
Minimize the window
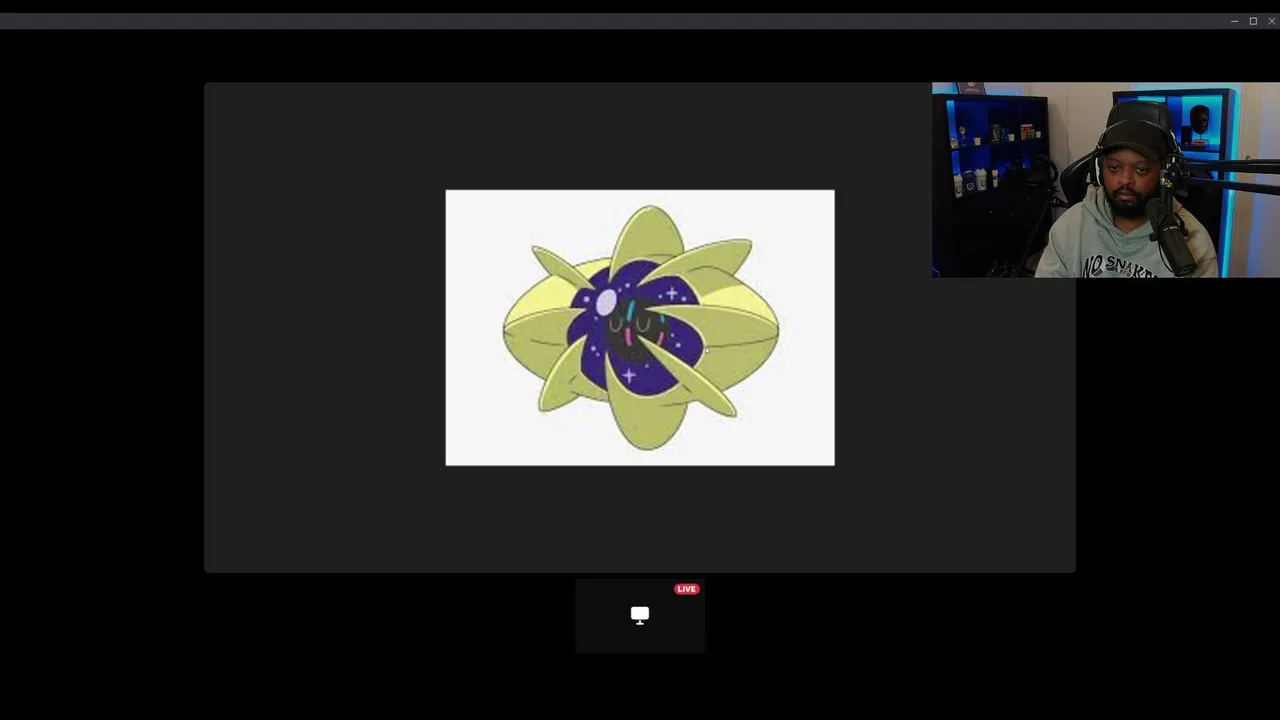click(1234, 21)
